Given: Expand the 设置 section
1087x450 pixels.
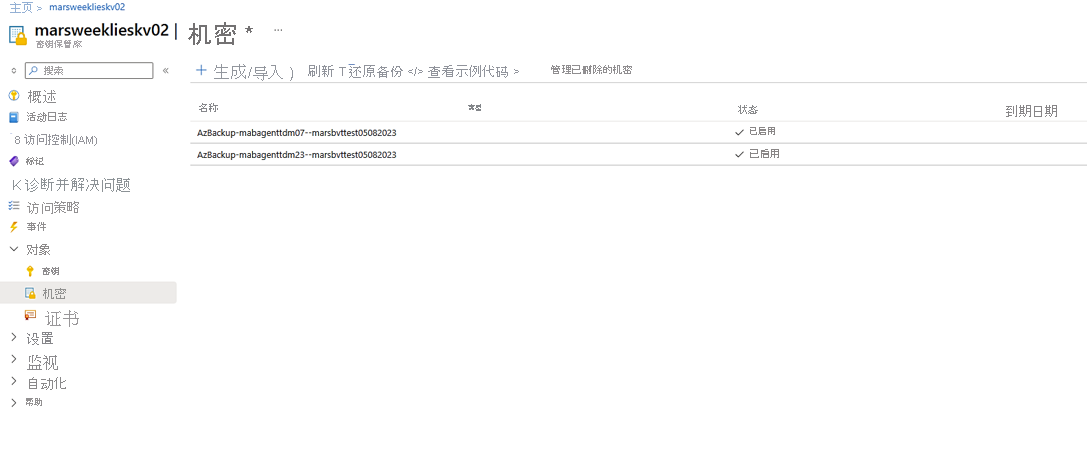Looking at the screenshot, I should coord(14,338).
